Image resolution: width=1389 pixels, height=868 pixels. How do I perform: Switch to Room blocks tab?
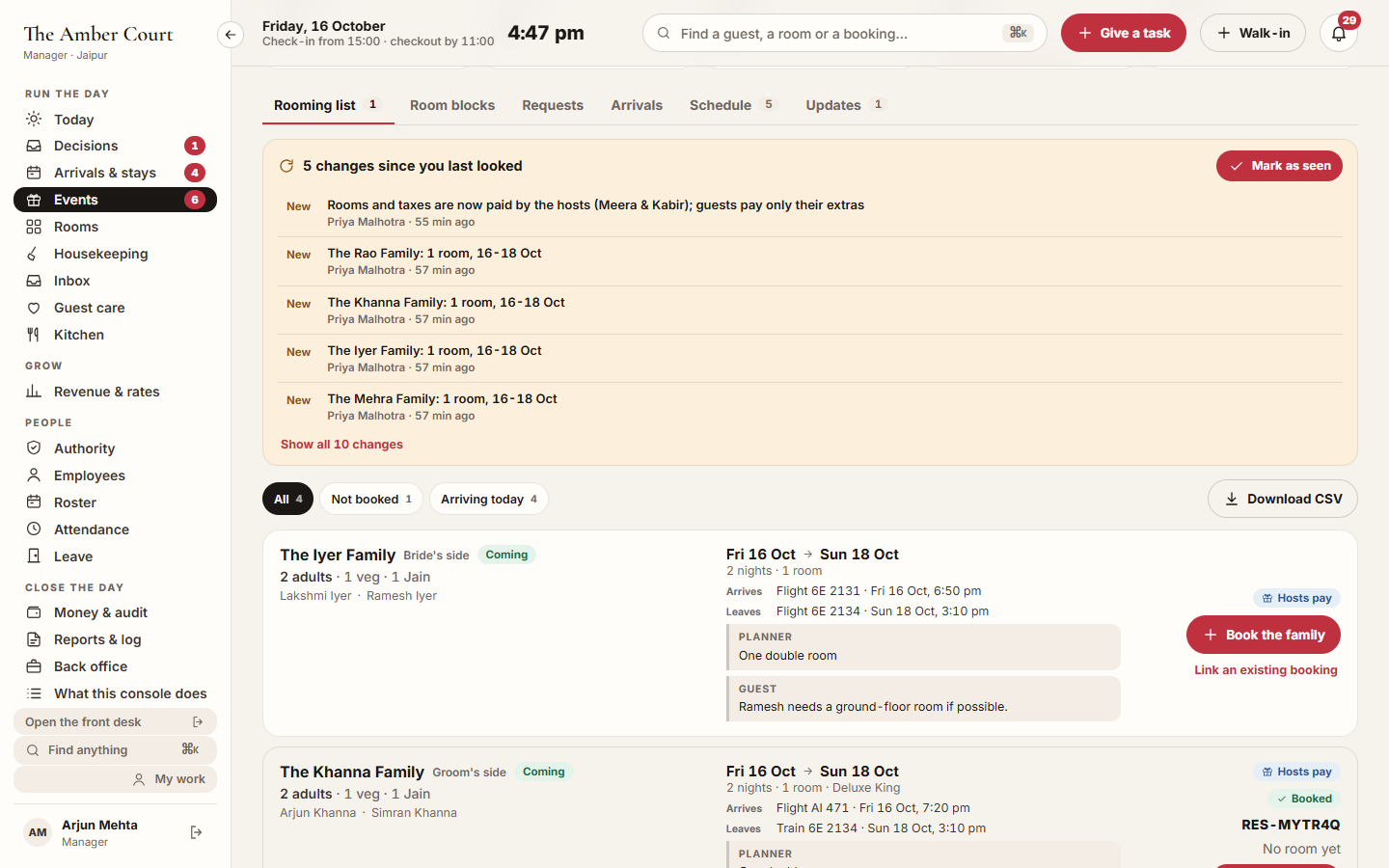click(x=452, y=105)
